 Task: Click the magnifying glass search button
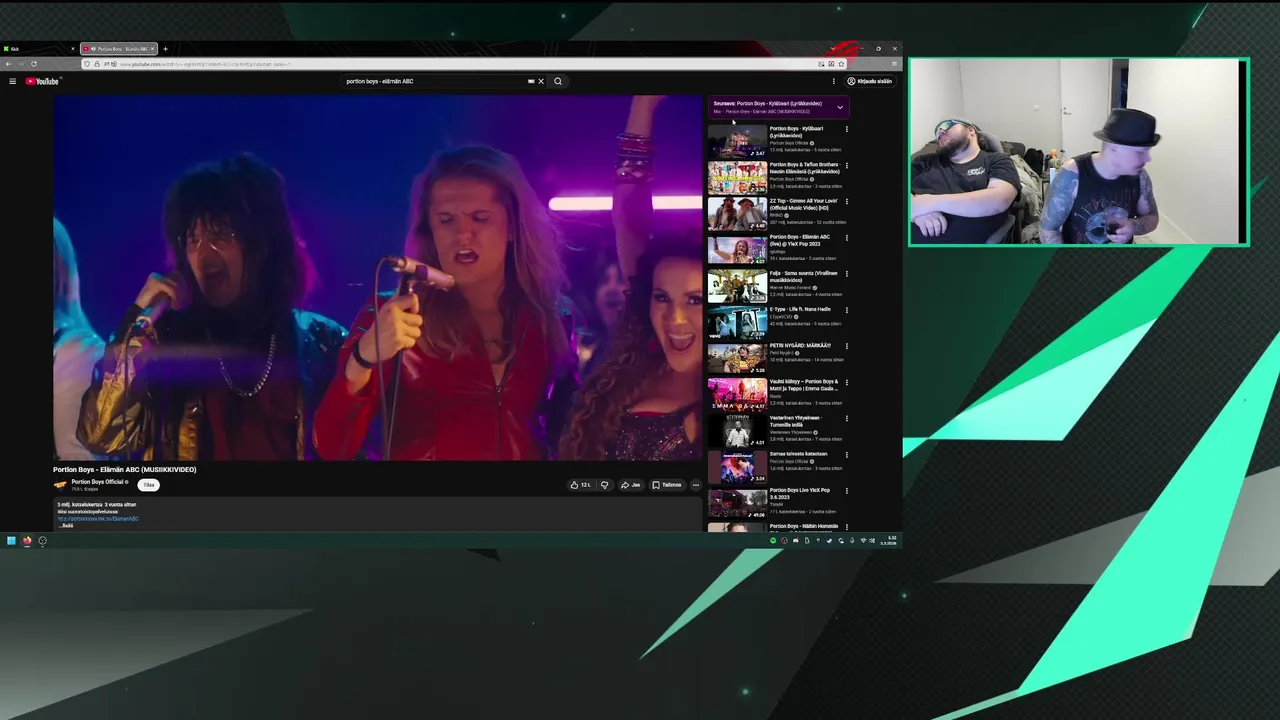558,81
